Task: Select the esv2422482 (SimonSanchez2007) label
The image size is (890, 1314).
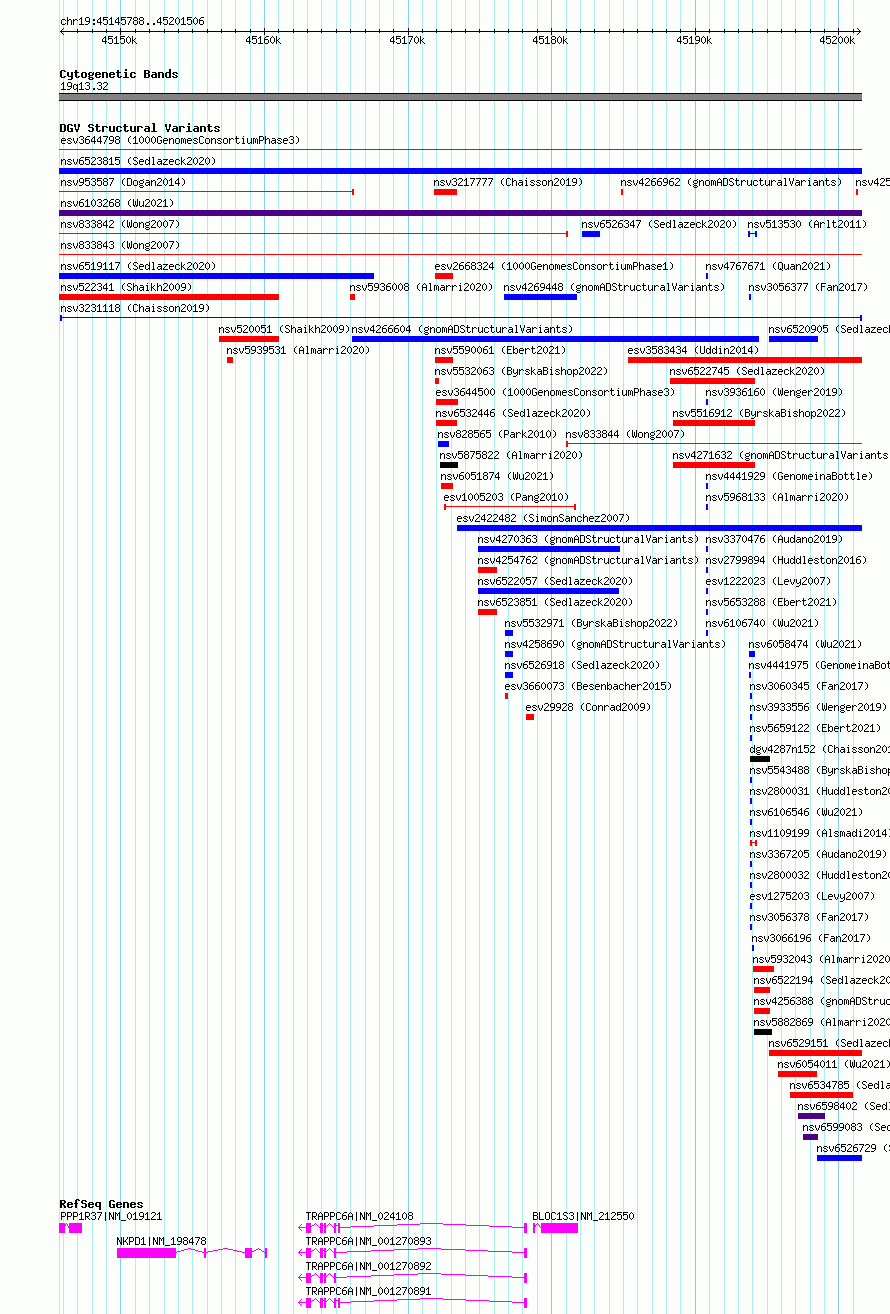Action: click(543, 518)
